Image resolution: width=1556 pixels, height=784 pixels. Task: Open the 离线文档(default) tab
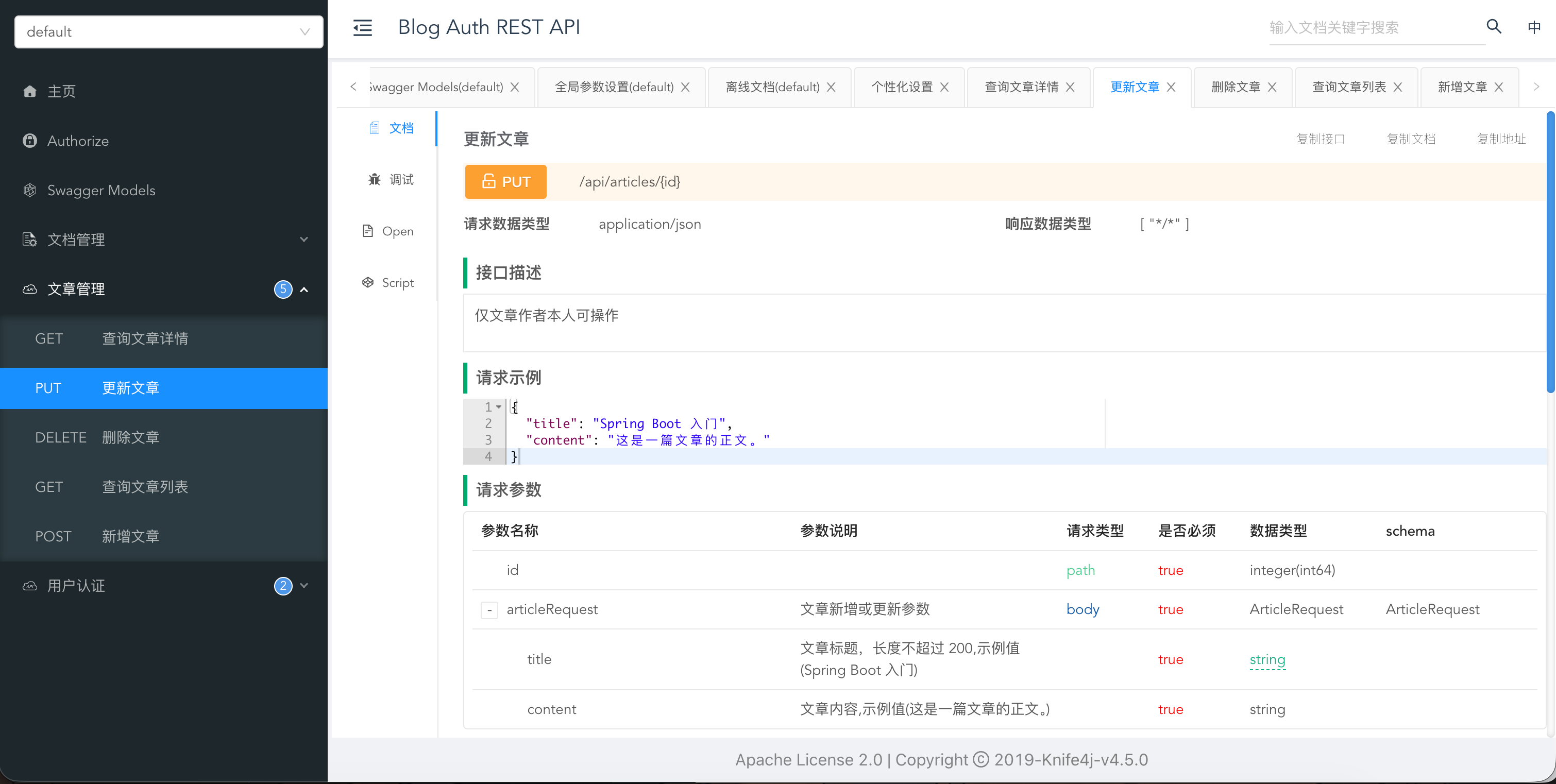tap(772, 88)
